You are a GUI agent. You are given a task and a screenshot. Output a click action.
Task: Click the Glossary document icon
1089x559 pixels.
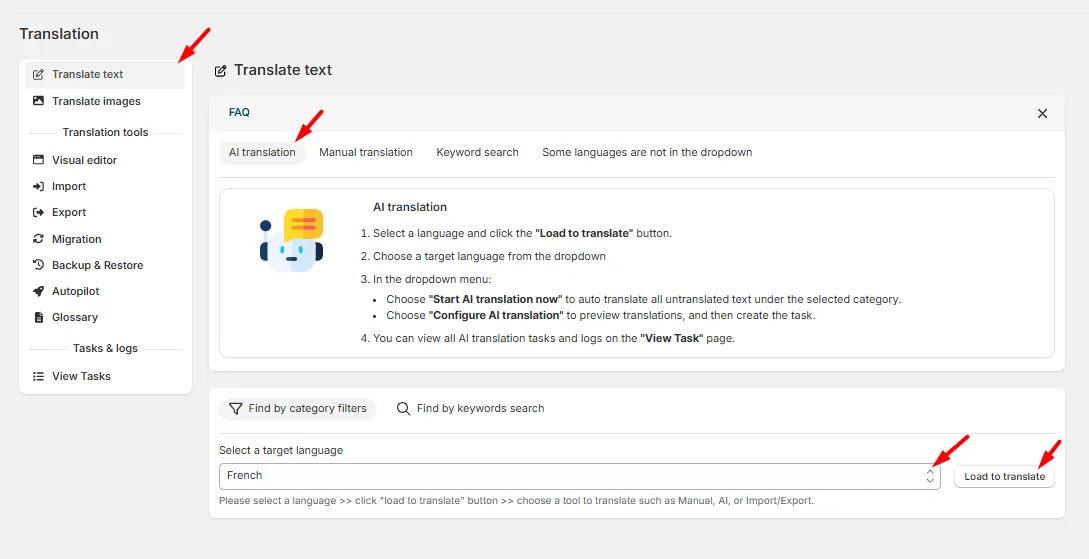coord(38,317)
